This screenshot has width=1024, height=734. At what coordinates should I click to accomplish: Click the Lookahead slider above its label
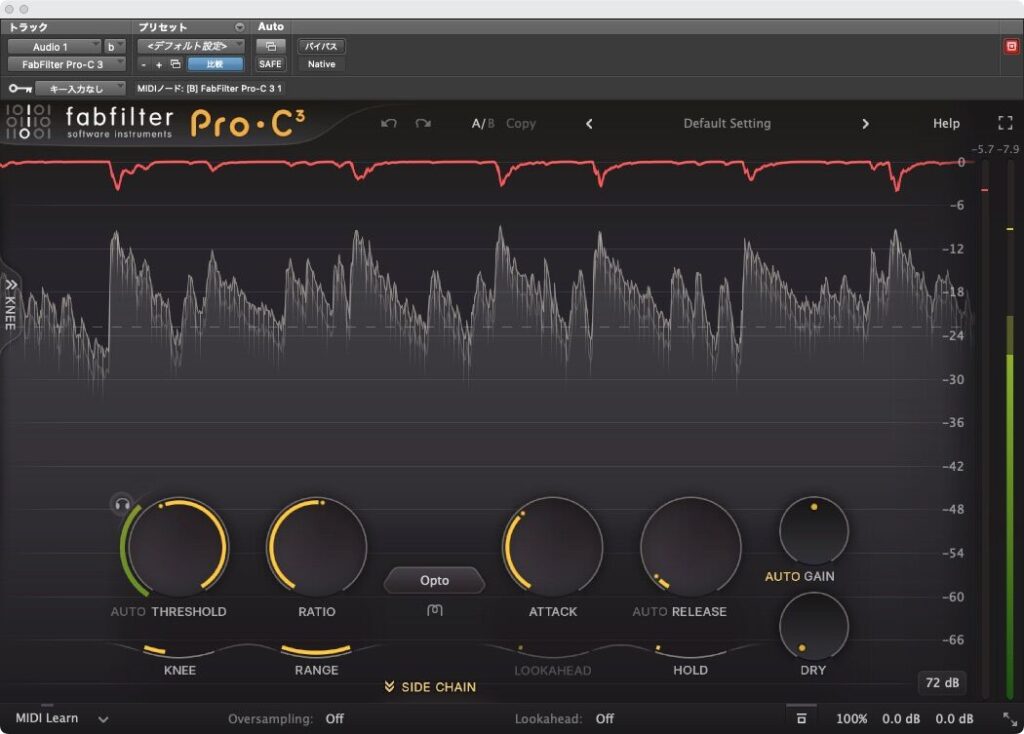[552, 650]
